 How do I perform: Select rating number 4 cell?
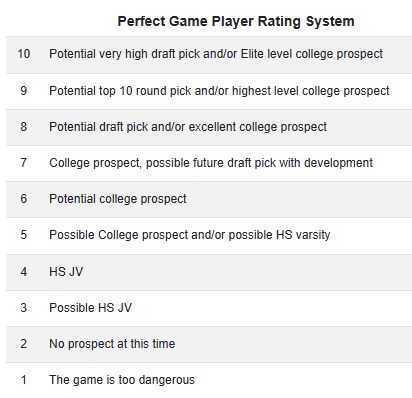[24, 272]
